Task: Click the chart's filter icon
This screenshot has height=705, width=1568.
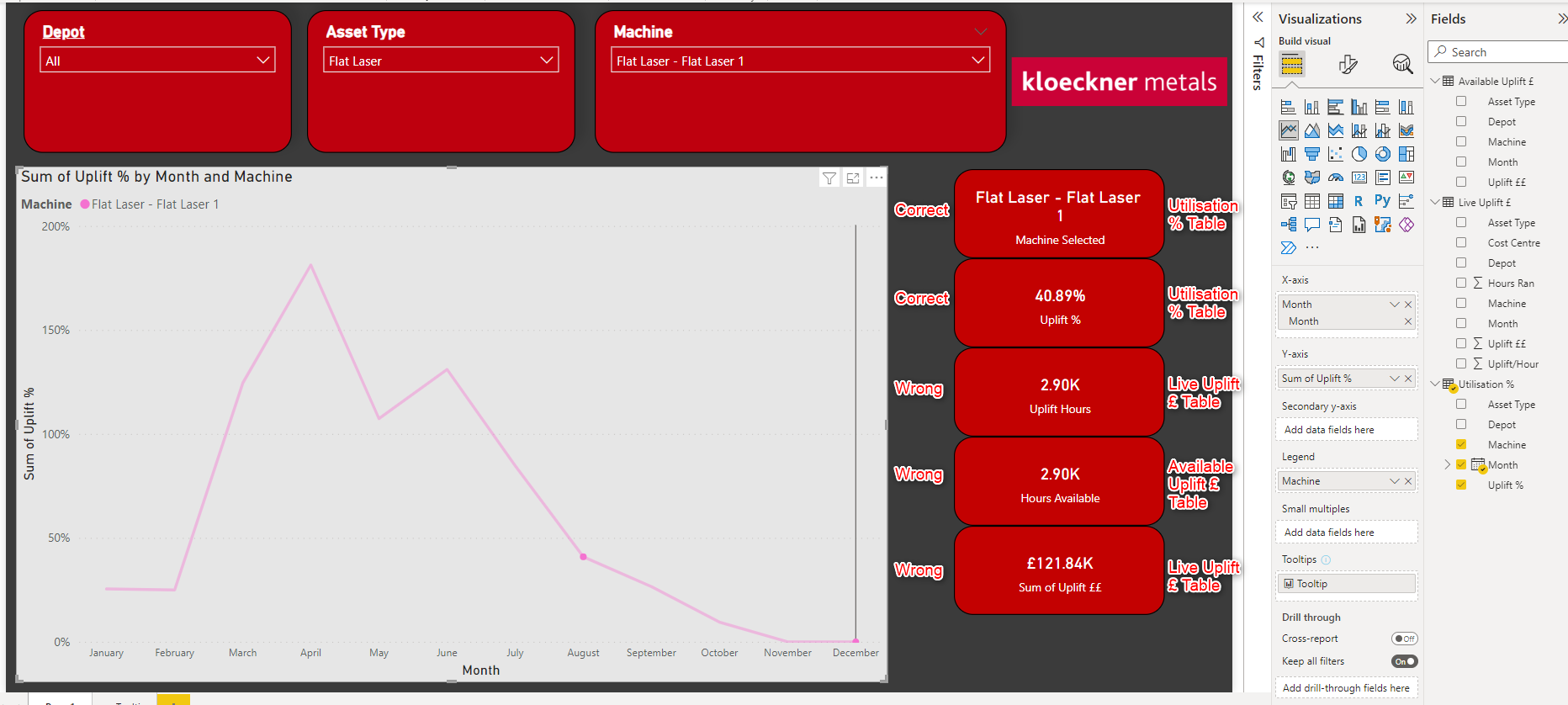Action: [829, 178]
